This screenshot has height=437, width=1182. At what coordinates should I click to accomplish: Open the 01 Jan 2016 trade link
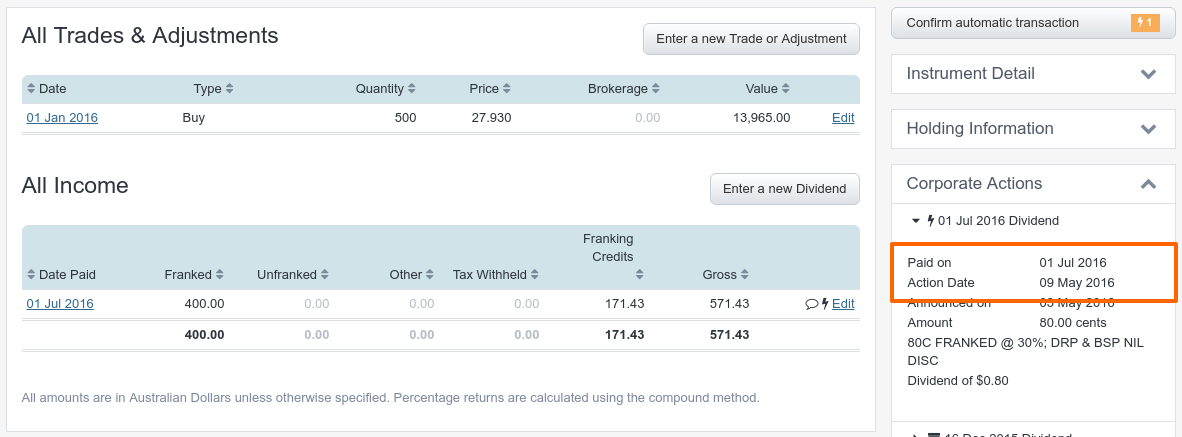[x=62, y=118]
